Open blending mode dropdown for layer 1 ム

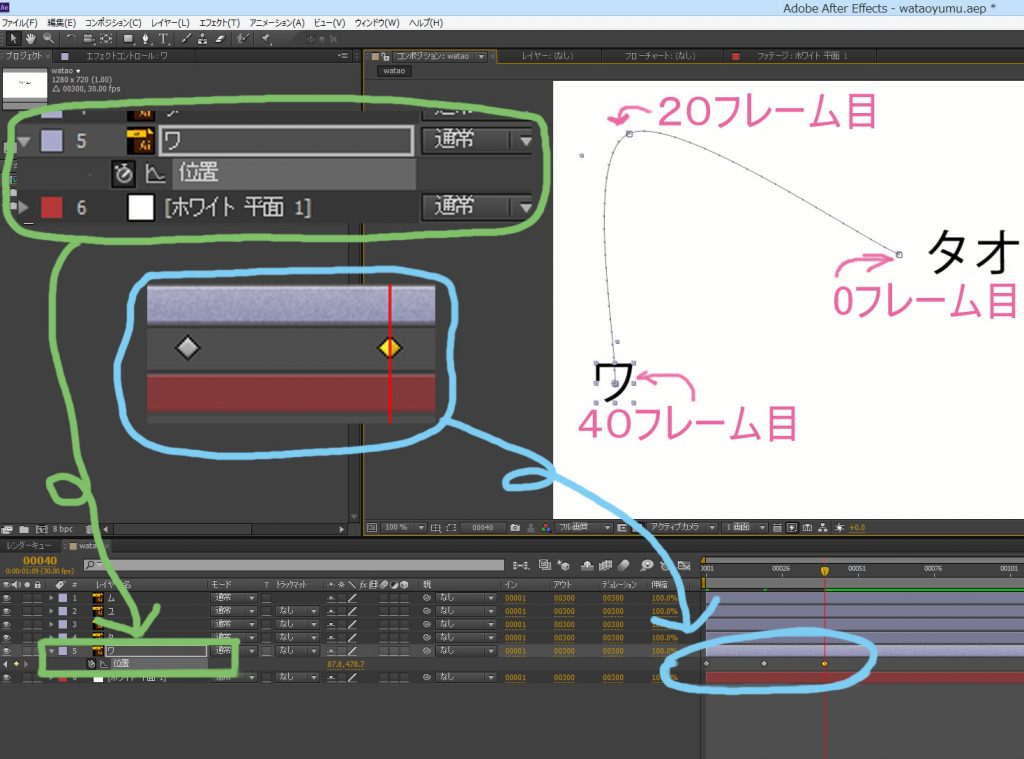(234, 598)
